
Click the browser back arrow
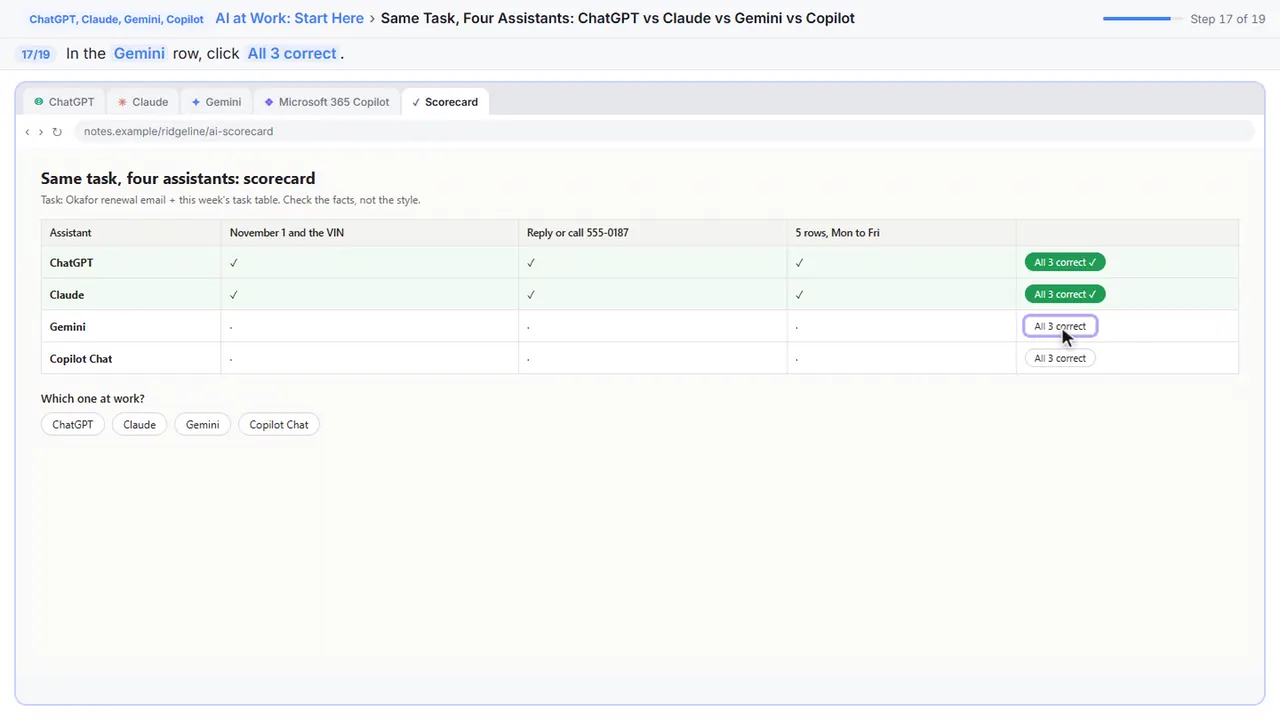click(27, 132)
